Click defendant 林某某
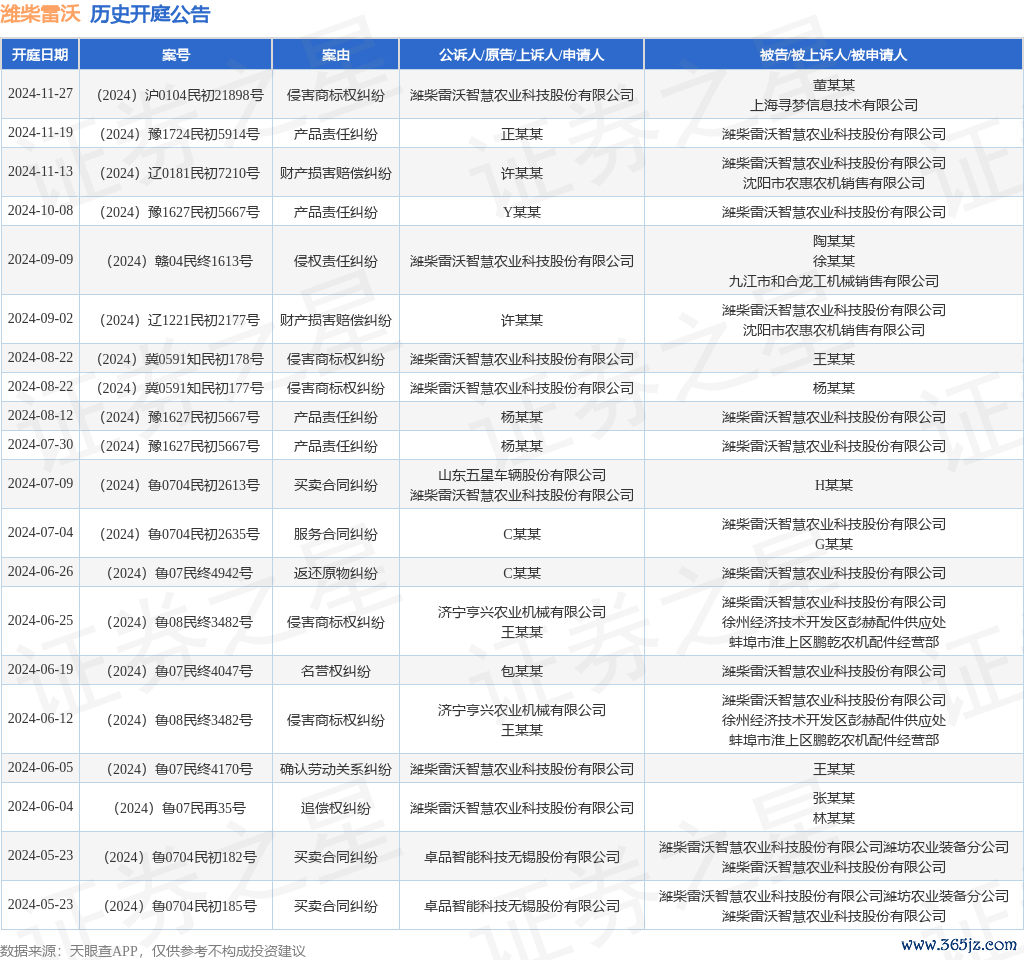 pyautogui.click(x=834, y=818)
